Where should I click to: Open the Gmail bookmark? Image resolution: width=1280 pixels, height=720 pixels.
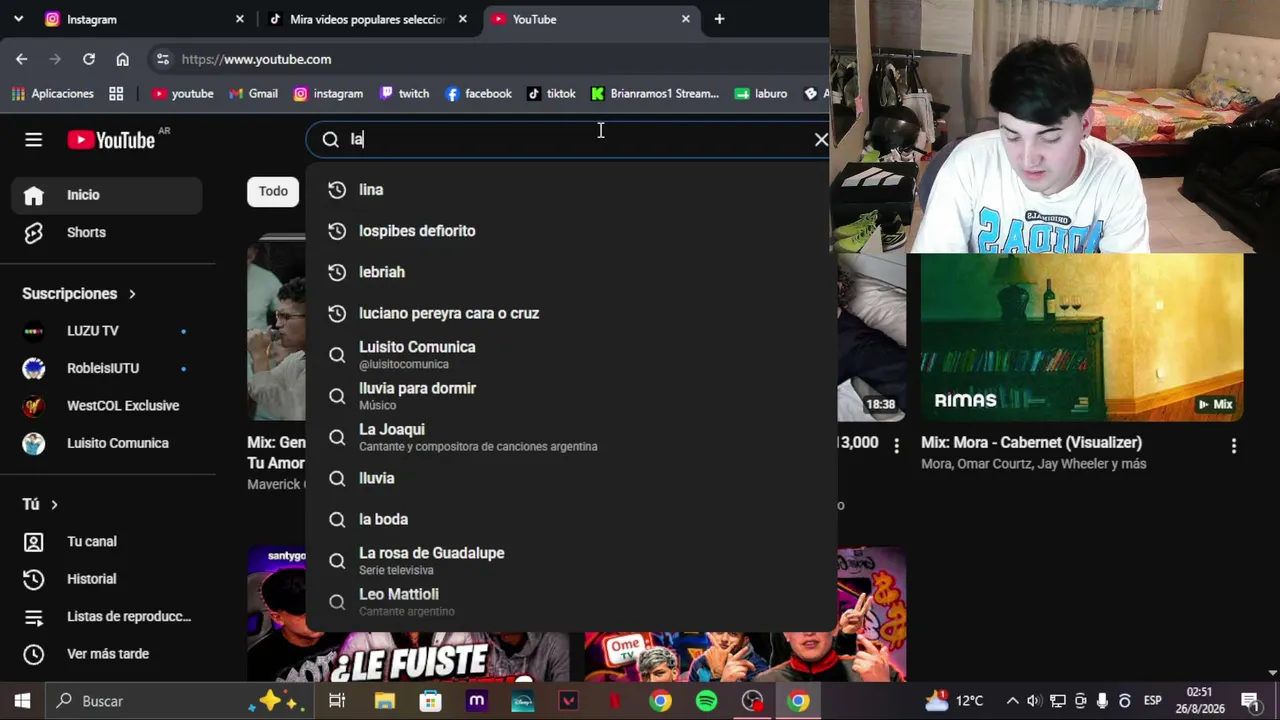(x=253, y=93)
